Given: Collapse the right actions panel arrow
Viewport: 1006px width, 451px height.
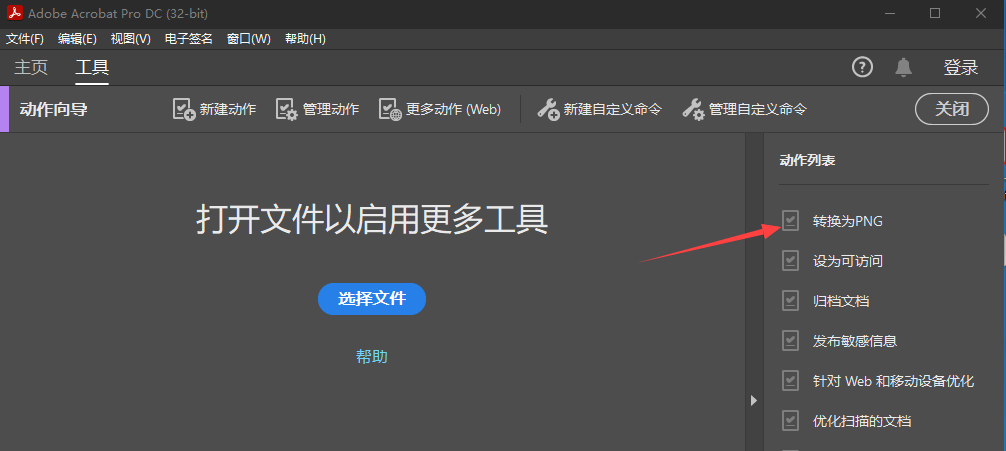Looking at the screenshot, I should [x=754, y=400].
